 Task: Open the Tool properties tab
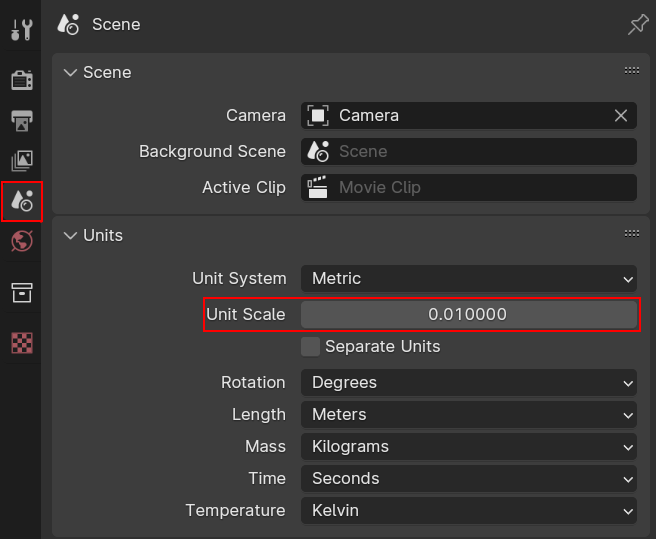pyautogui.click(x=22, y=30)
